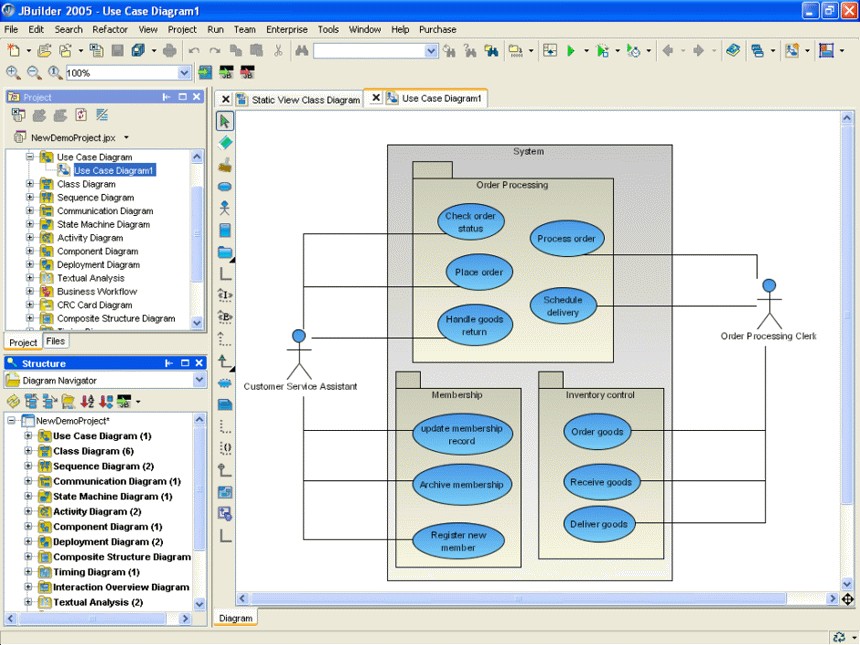The image size is (860, 645).
Task: Collapse the Use Case Diagram node in Project tree
Action: pyautogui.click(x=30, y=157)
